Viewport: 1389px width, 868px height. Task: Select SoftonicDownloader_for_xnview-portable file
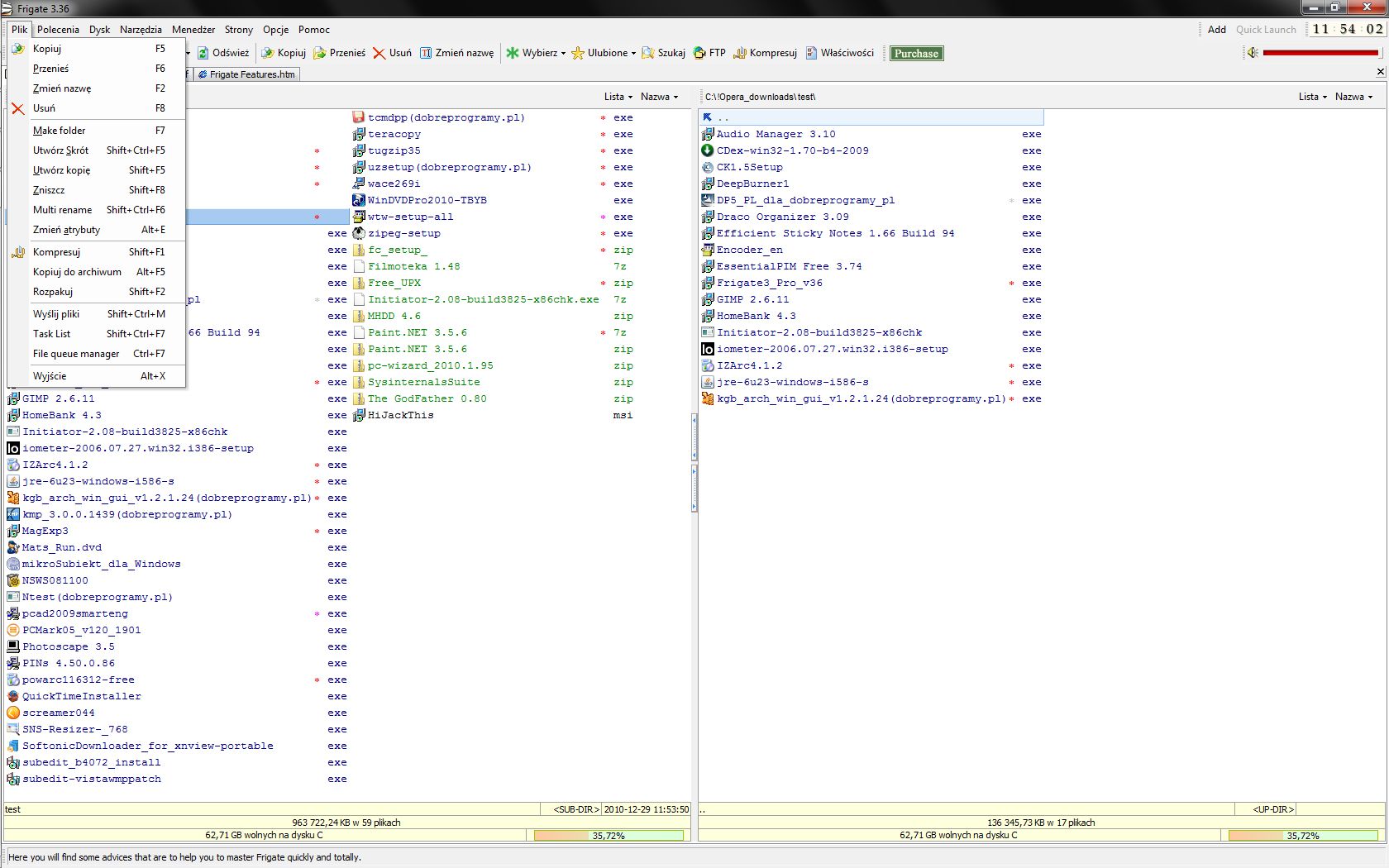pos(177,746)
